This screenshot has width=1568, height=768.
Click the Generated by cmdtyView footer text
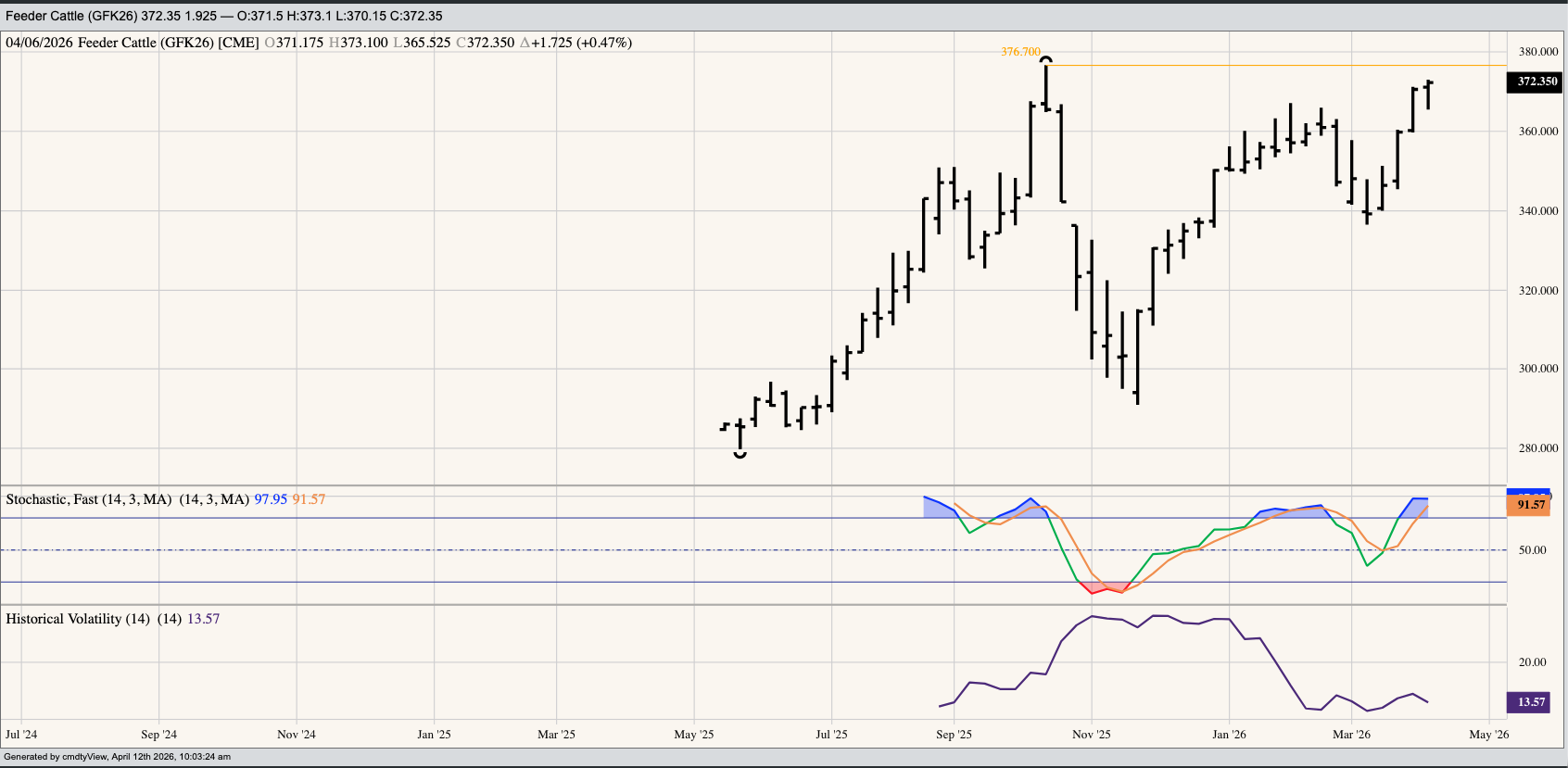click(x=117, y=757)
